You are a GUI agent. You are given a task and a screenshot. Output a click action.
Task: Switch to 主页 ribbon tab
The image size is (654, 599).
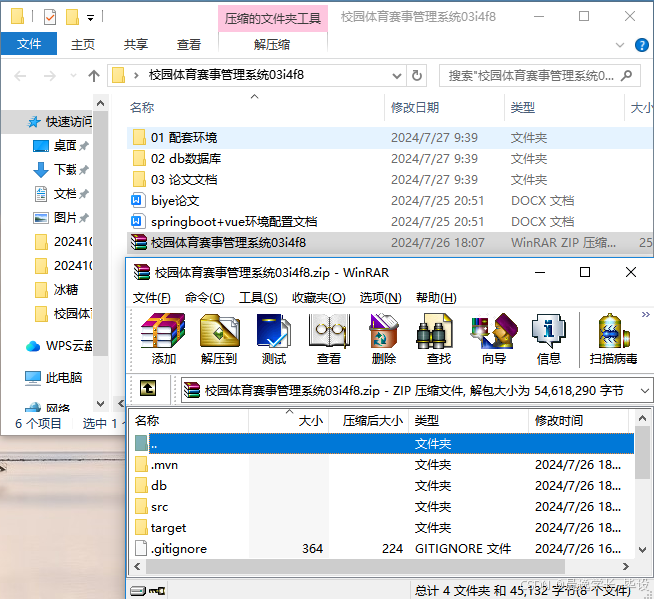coord(83,44)
